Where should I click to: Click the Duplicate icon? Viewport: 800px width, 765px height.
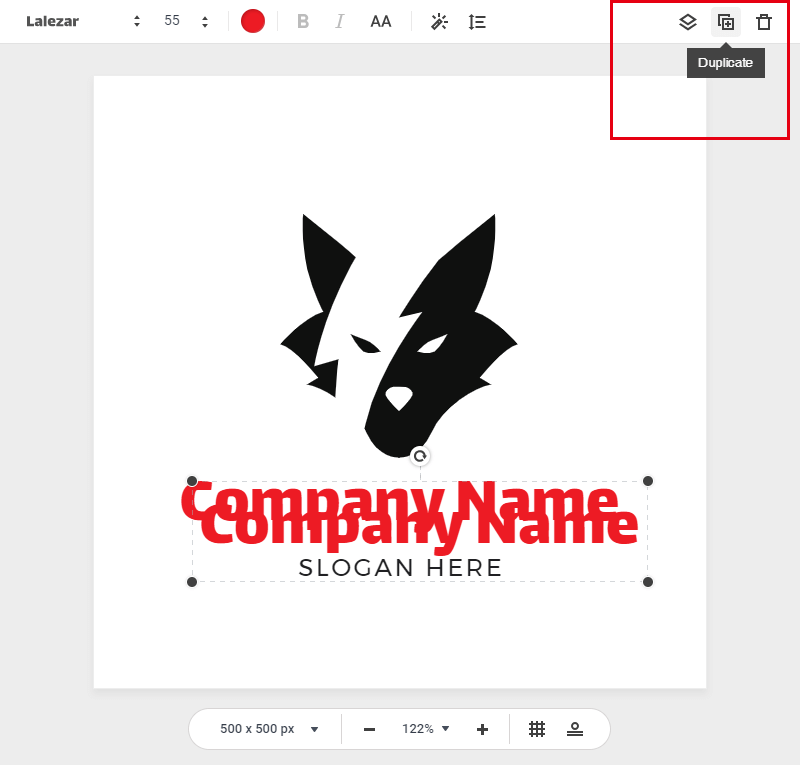(726, 22)
